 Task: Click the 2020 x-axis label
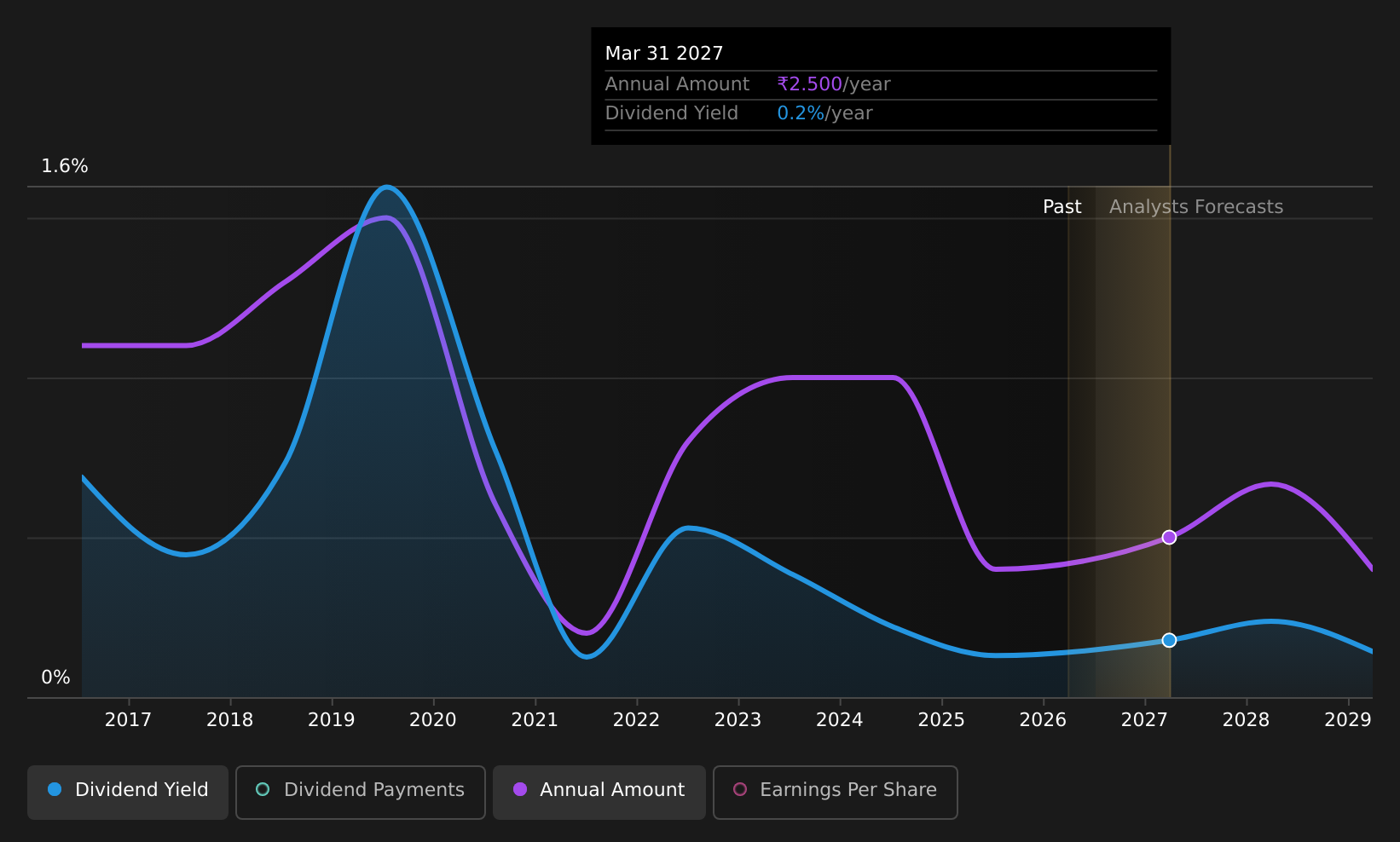pyautogui.click(x=433, y=720)
